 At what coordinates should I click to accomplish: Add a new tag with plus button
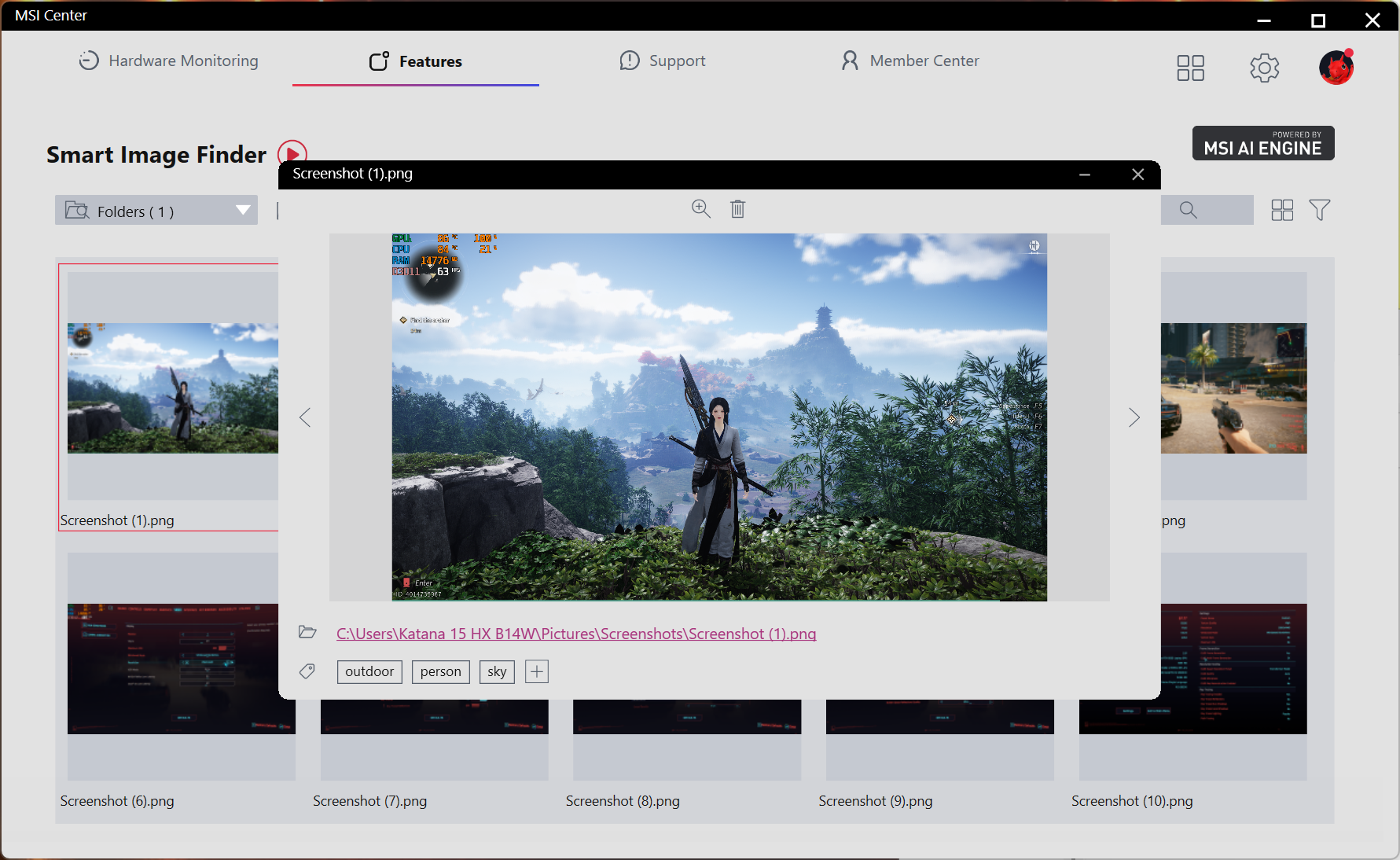click(x=536, y=671)
